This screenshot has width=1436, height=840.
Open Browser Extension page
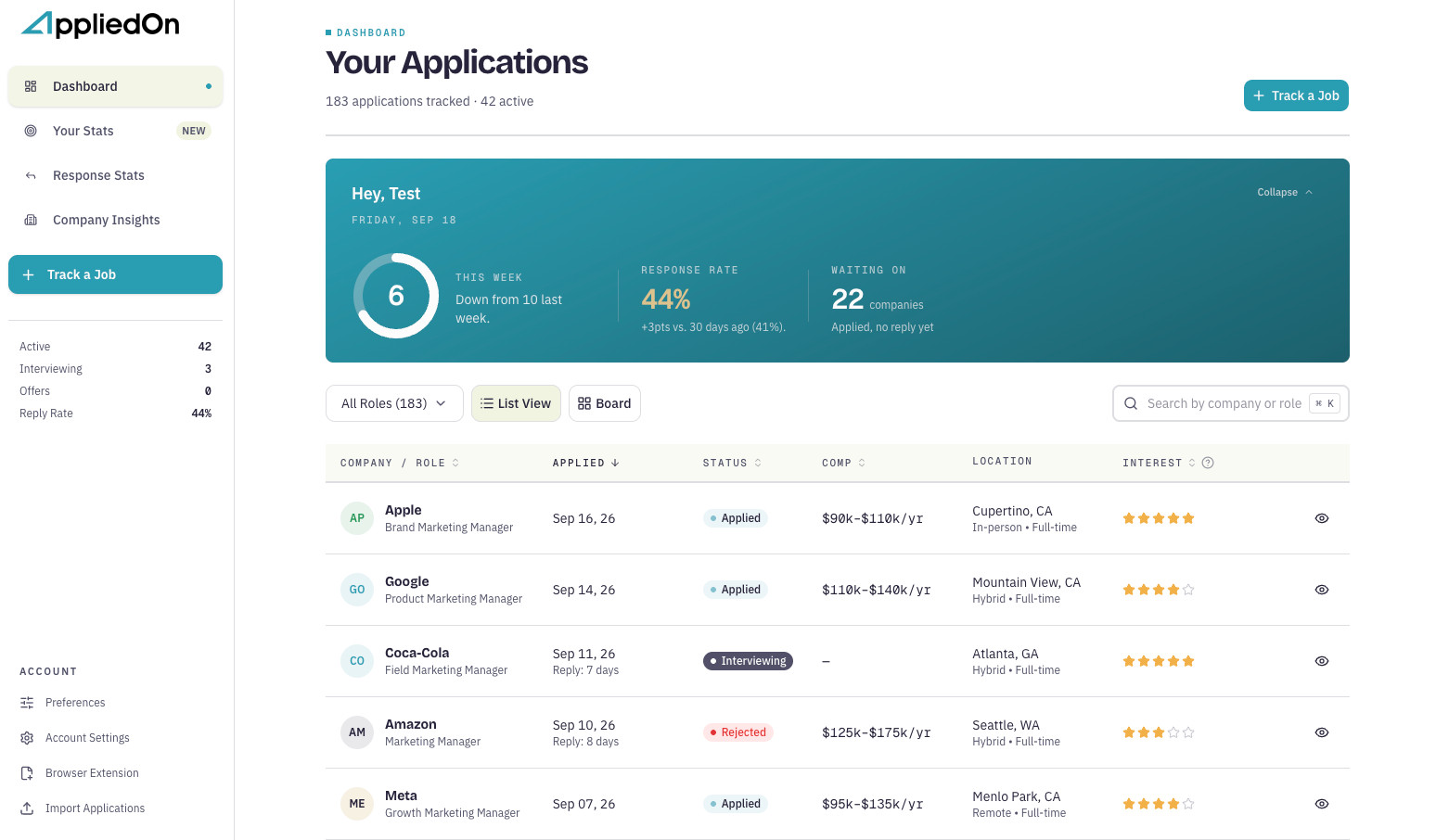pos(80,773)
